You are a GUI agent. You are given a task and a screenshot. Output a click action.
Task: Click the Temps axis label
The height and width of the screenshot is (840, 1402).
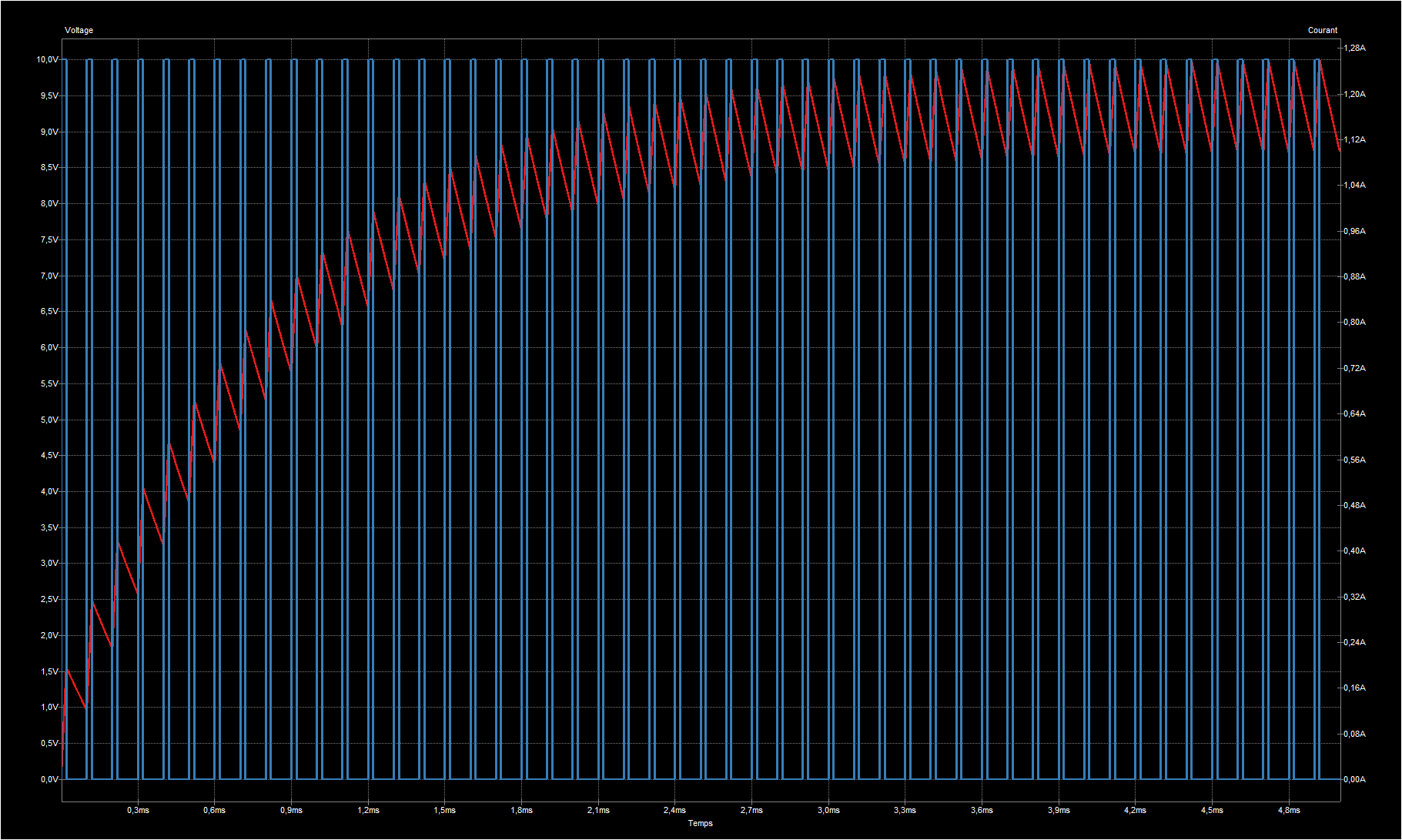pyautogui.click(x=700, y=823)
